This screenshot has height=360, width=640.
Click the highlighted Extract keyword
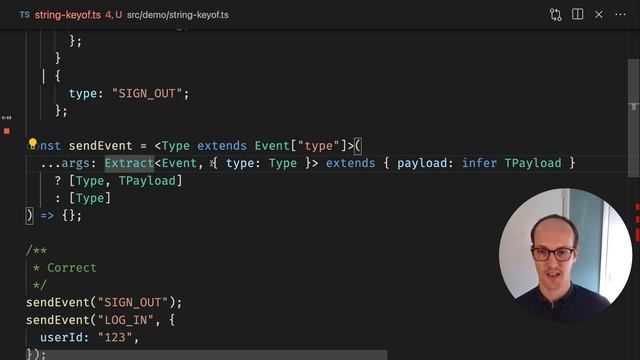129,163
